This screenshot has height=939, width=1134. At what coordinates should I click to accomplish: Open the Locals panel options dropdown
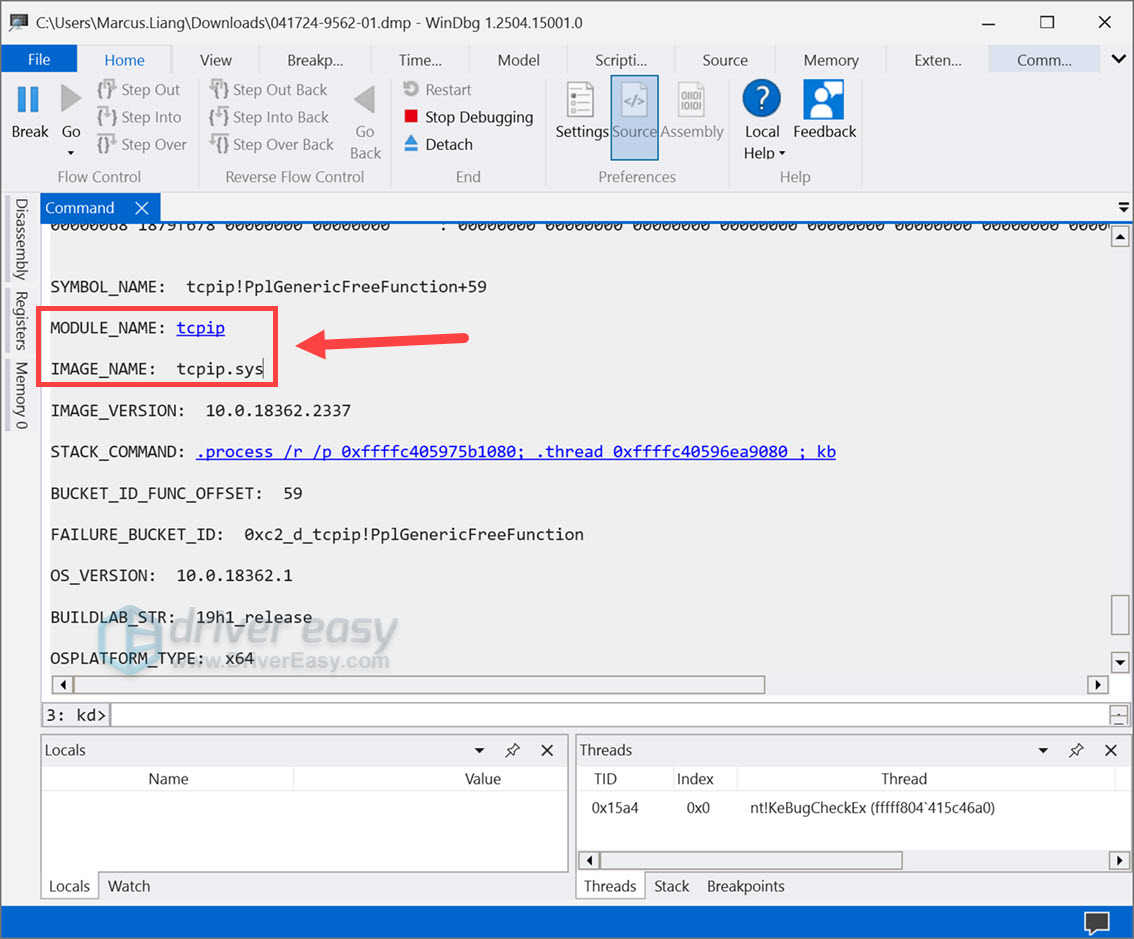click(479, 750)
